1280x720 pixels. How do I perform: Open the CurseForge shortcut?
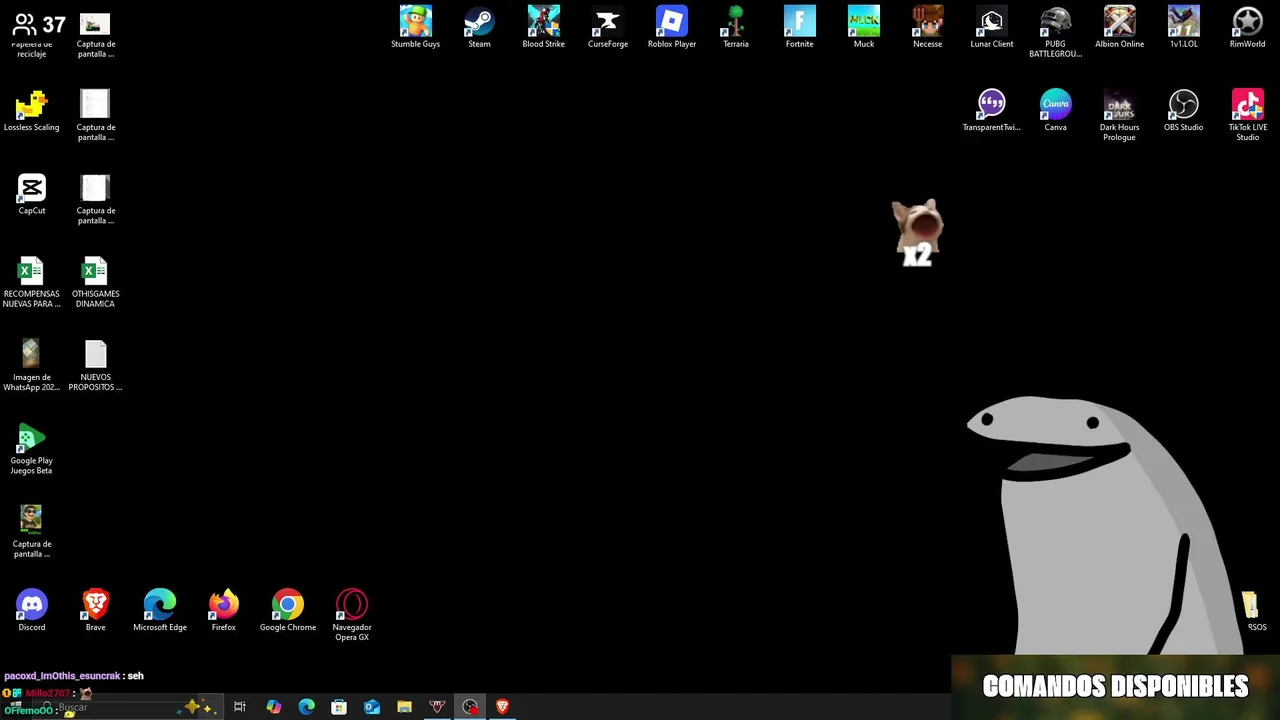click(607, 27)
